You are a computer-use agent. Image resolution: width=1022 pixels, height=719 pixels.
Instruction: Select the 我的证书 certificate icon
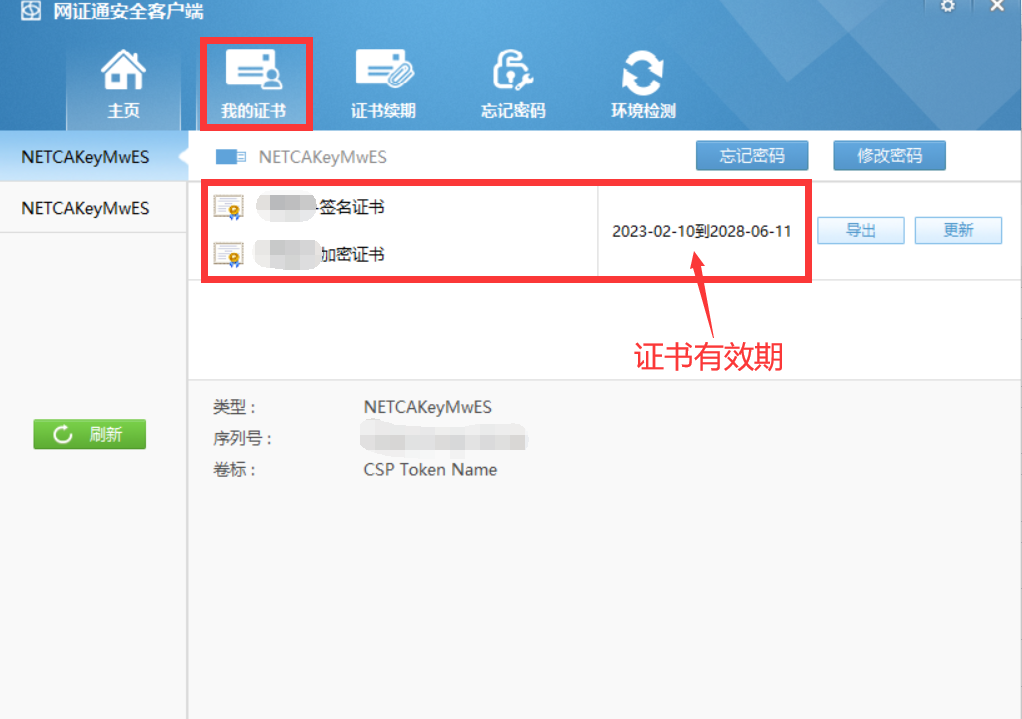point(254,69)
